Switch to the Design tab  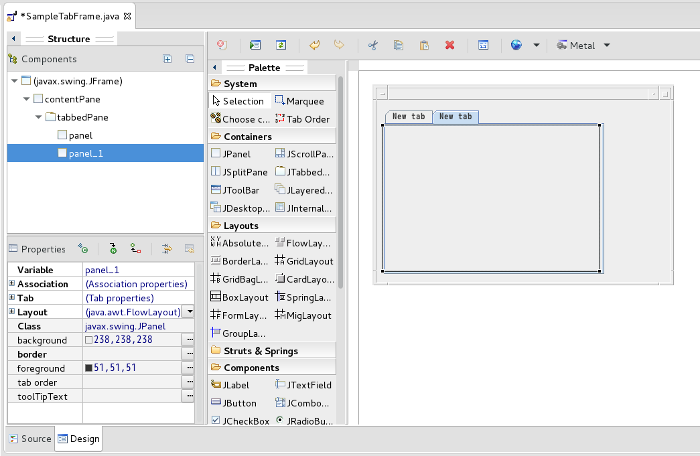(79, 439)
